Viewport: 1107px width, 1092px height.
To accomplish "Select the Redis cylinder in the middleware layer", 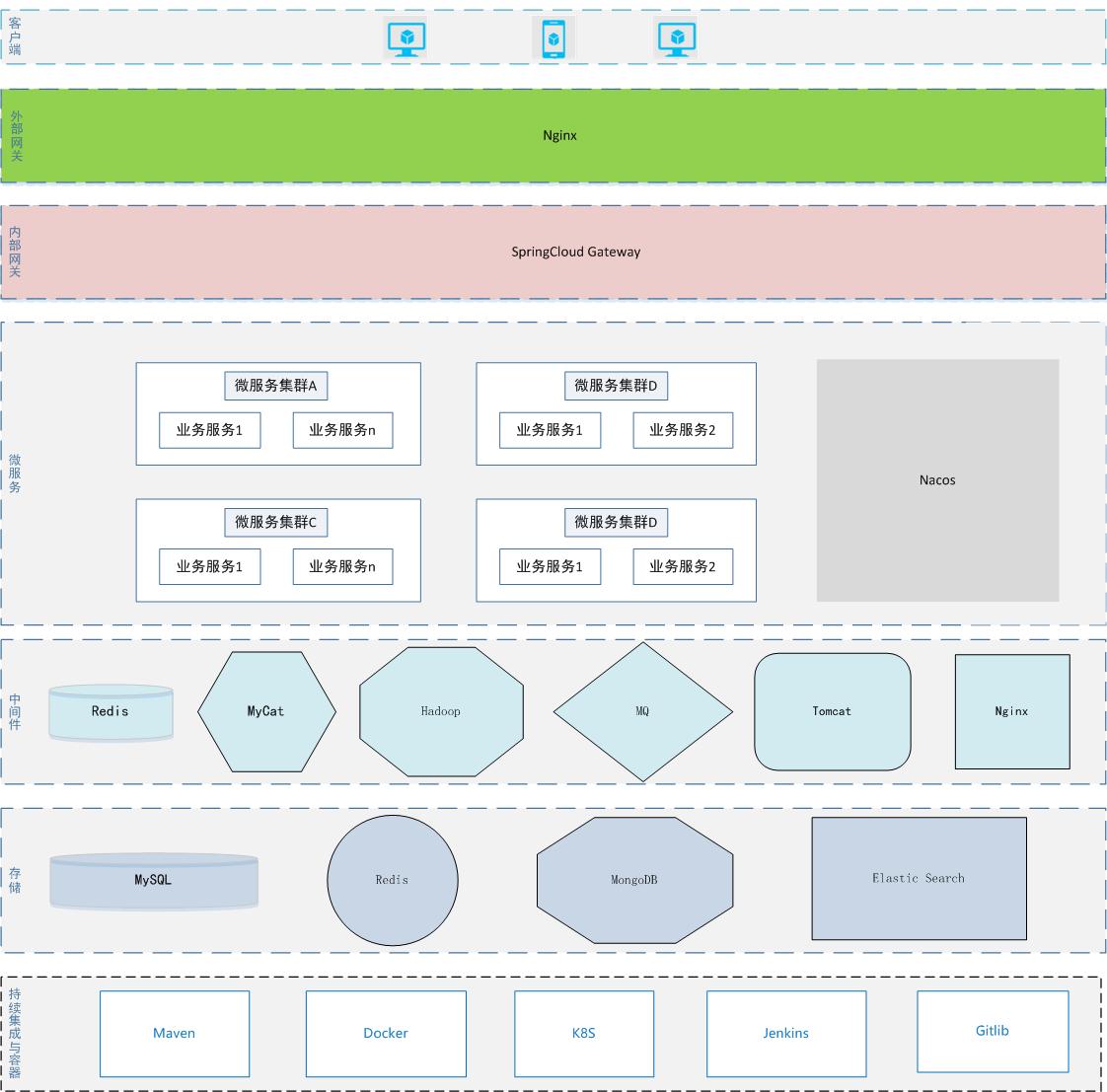I will 111,711.
